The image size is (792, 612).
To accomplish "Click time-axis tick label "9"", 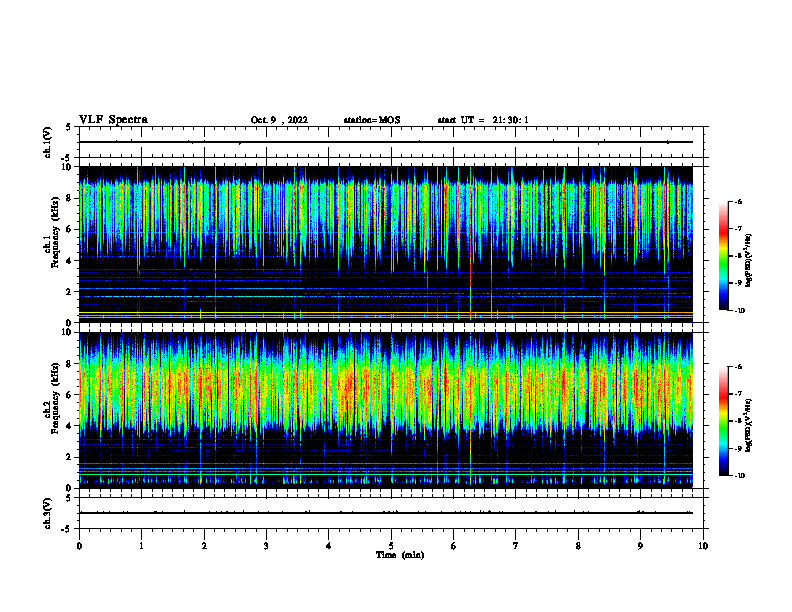I will click(x=640, y=546).
